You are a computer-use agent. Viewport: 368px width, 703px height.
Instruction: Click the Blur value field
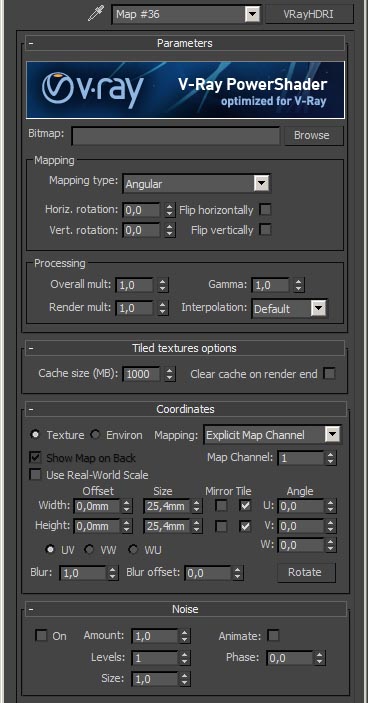pos(83,573)
